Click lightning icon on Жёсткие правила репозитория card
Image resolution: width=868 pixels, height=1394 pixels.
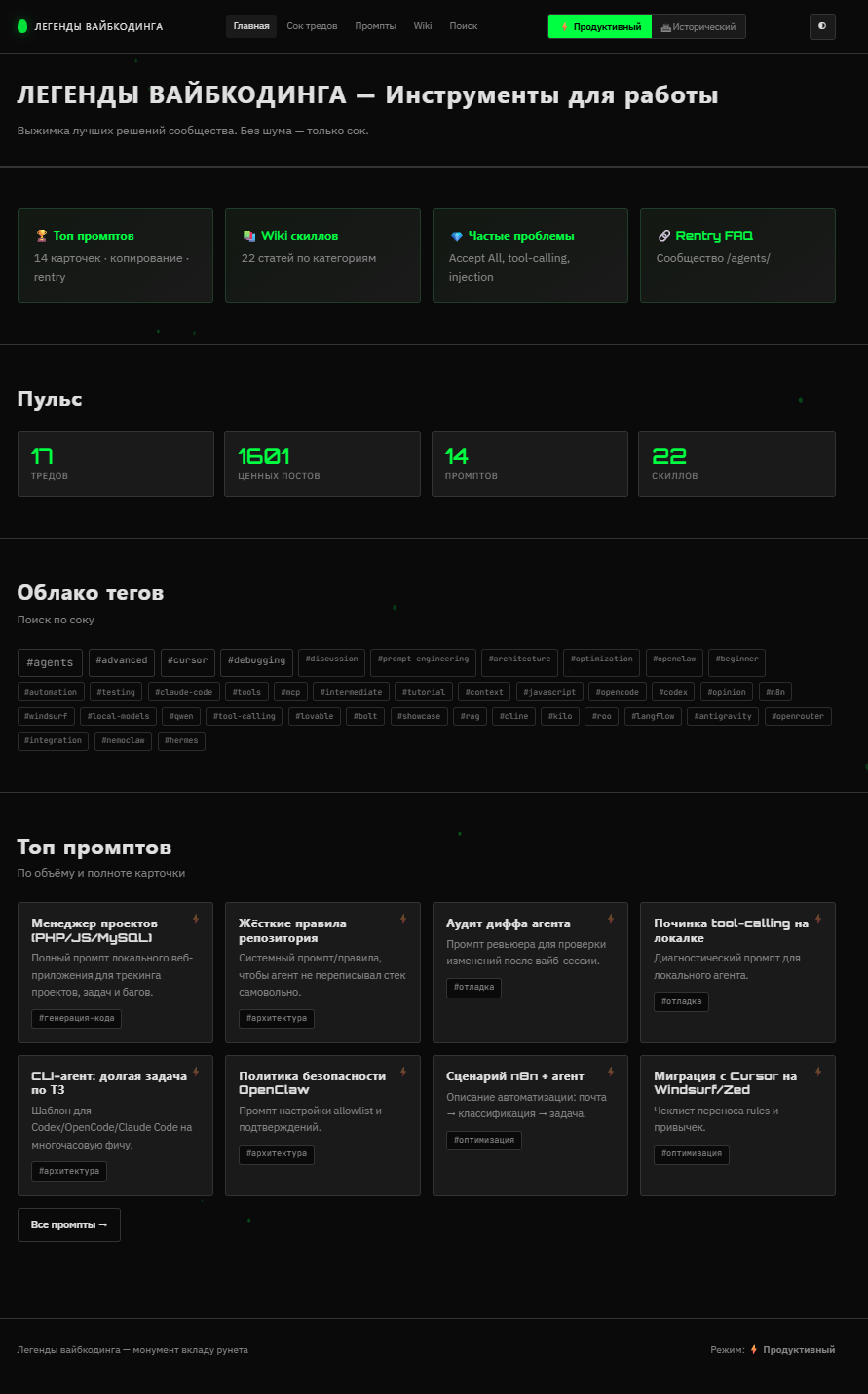[402, 919]
